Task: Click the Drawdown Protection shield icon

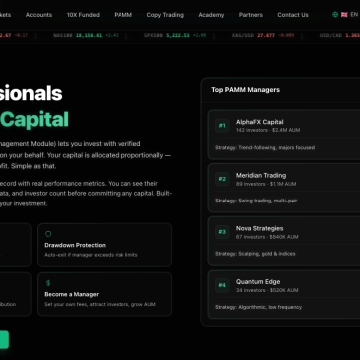Action: point(48,234)
